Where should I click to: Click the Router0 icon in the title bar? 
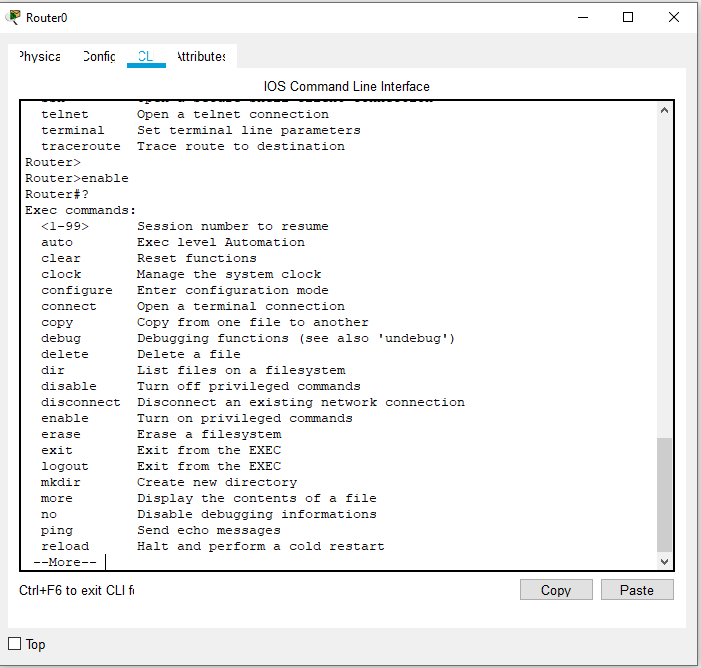pos(14,17)
